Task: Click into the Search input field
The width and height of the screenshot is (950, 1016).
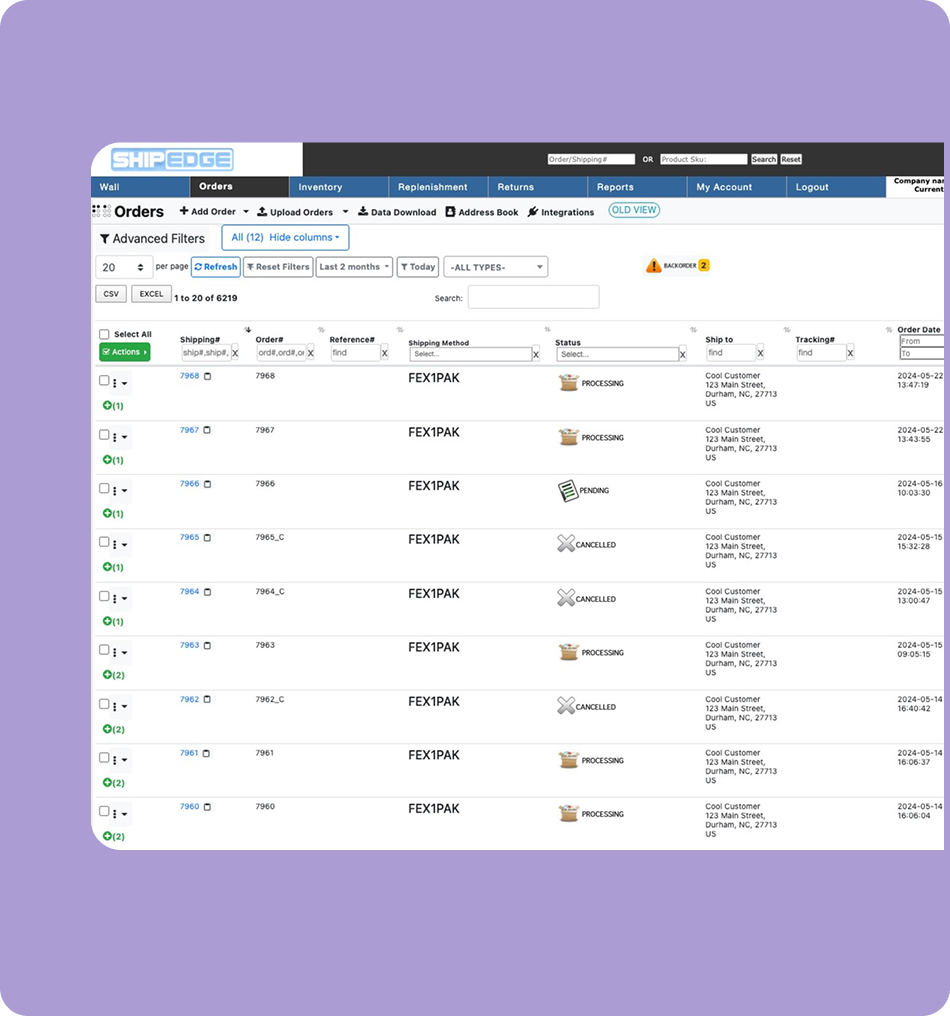Action: [x=533, y=297]
